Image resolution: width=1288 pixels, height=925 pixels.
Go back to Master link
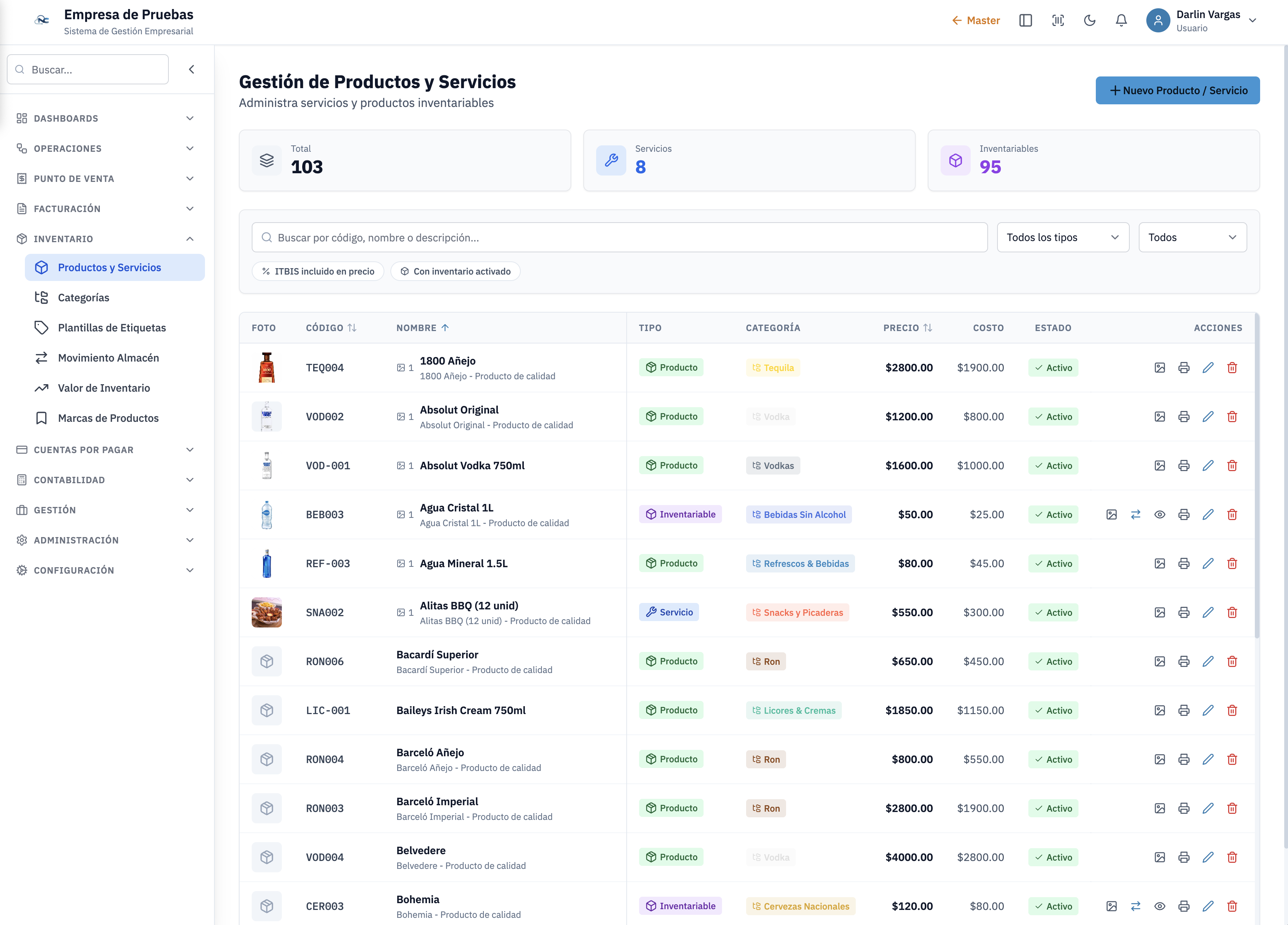[x=976, y=20]
